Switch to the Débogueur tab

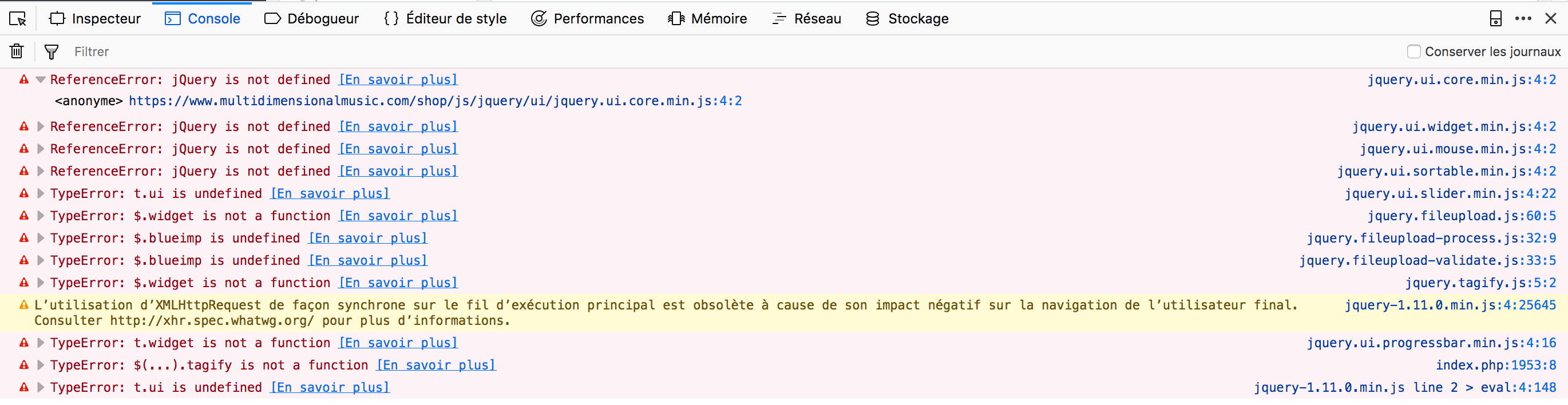tap(312, 19)
